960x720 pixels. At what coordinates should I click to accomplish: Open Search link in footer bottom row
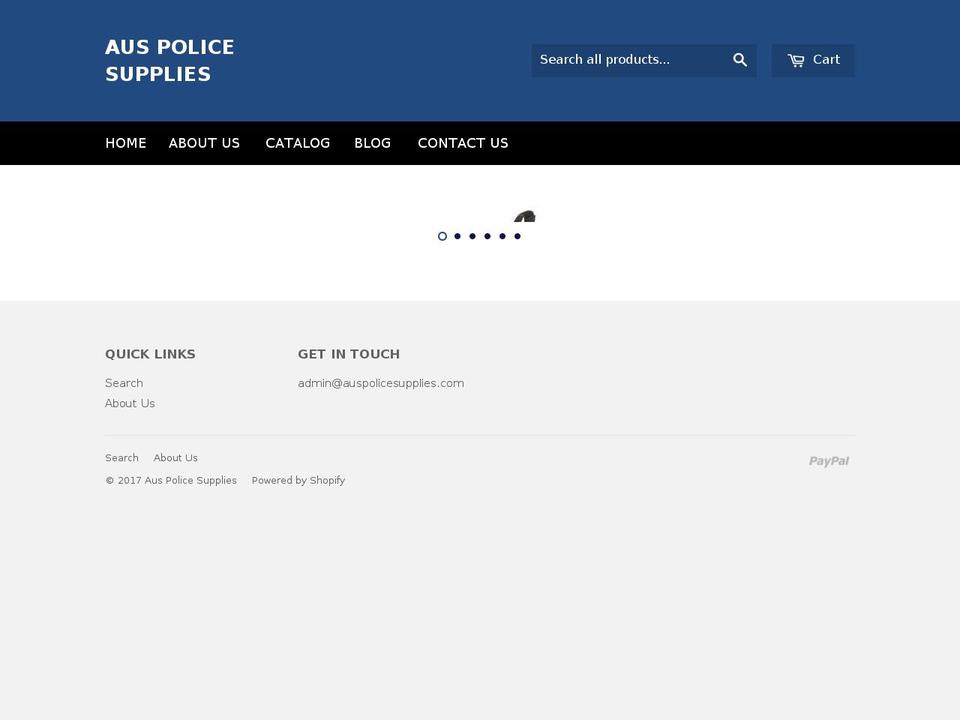[122, 458]
